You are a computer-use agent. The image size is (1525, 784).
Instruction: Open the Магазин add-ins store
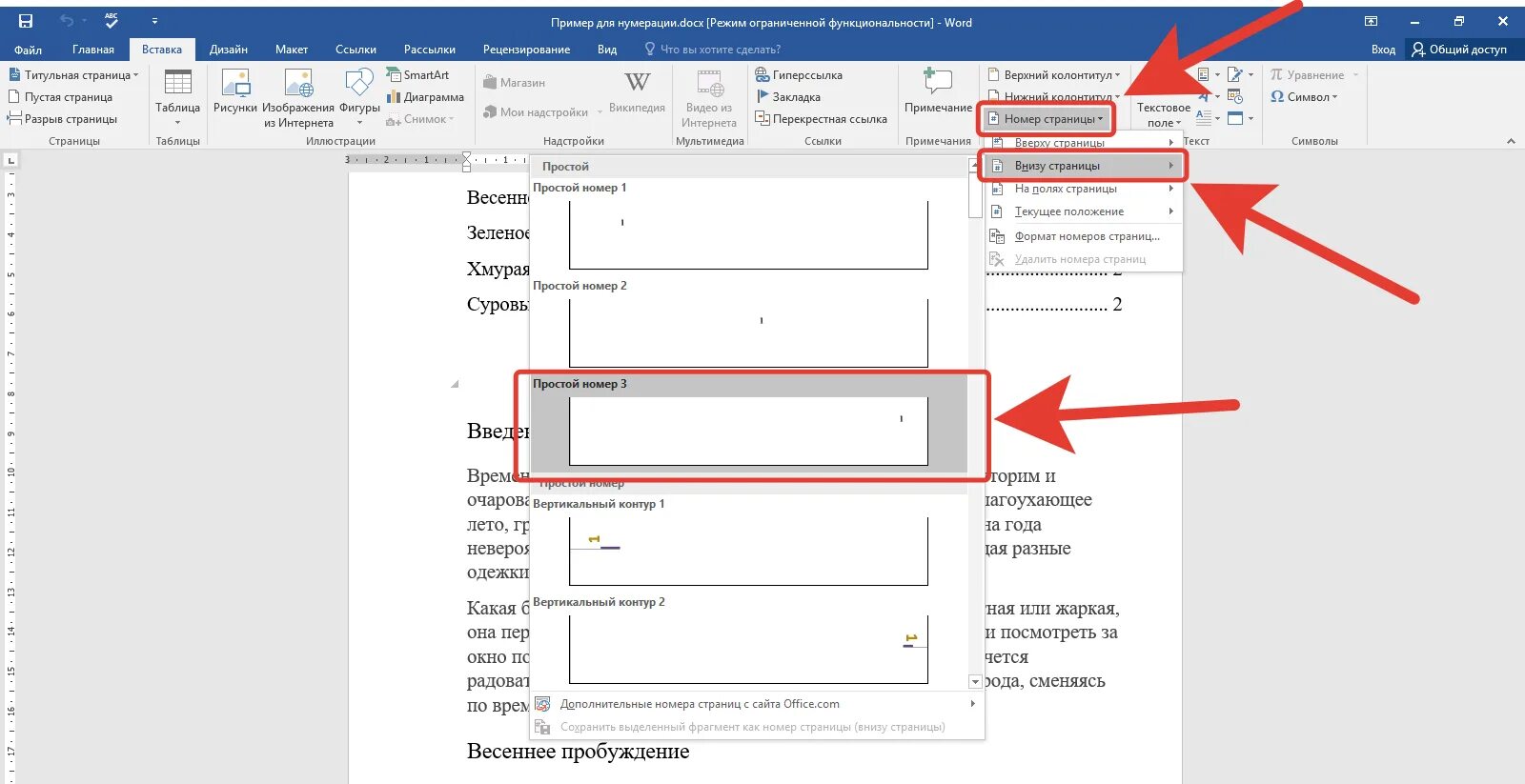(515, 82)
